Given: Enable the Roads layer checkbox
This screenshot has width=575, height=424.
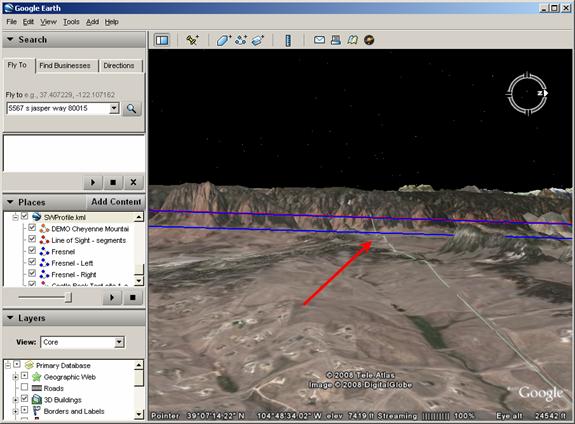Looking at the screenshot, I should [x=24, y=387].
